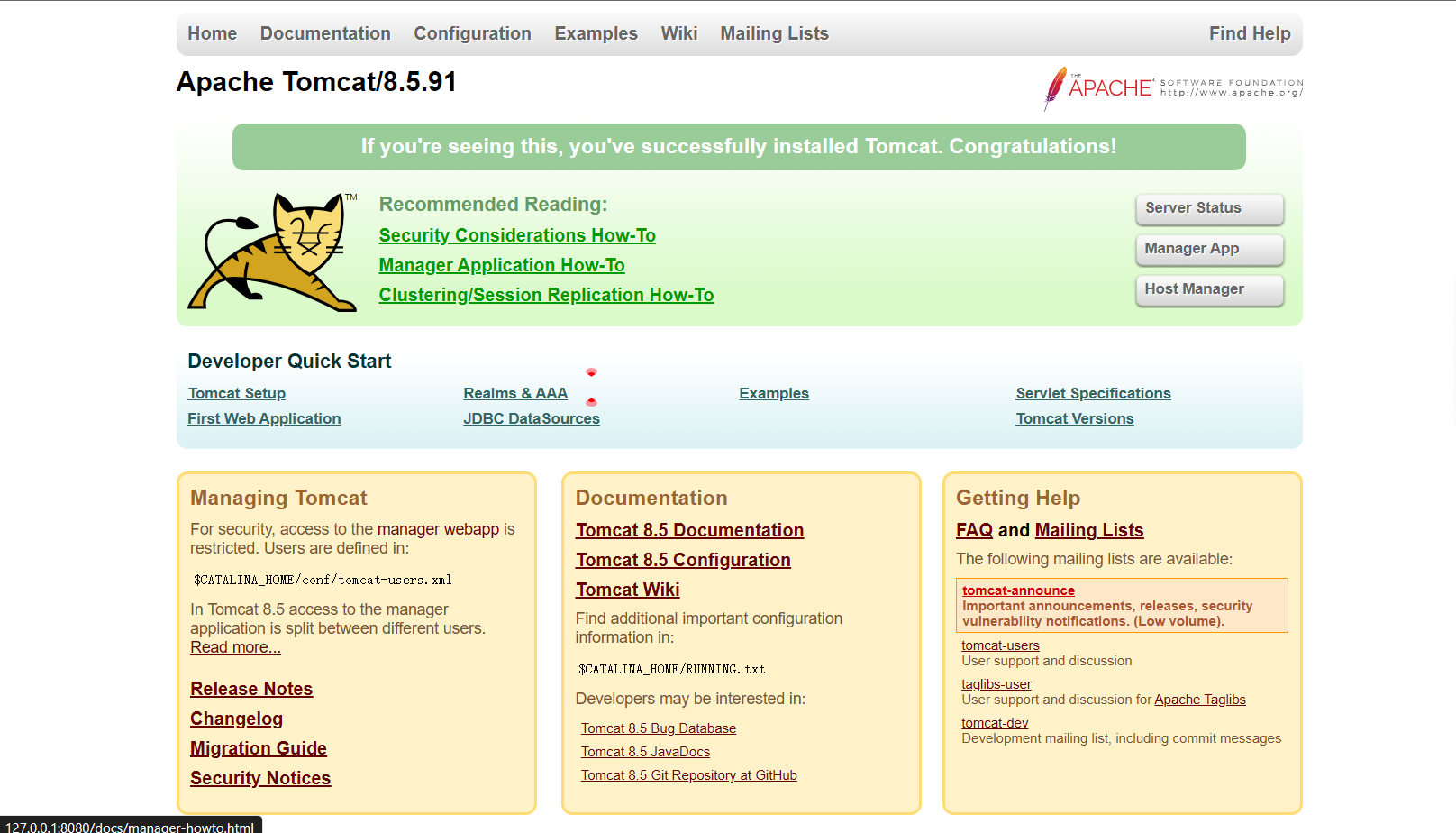Screen dimensions: 1456x833
Task: Go to Configuration in top nav
Action: coord(472,33)
